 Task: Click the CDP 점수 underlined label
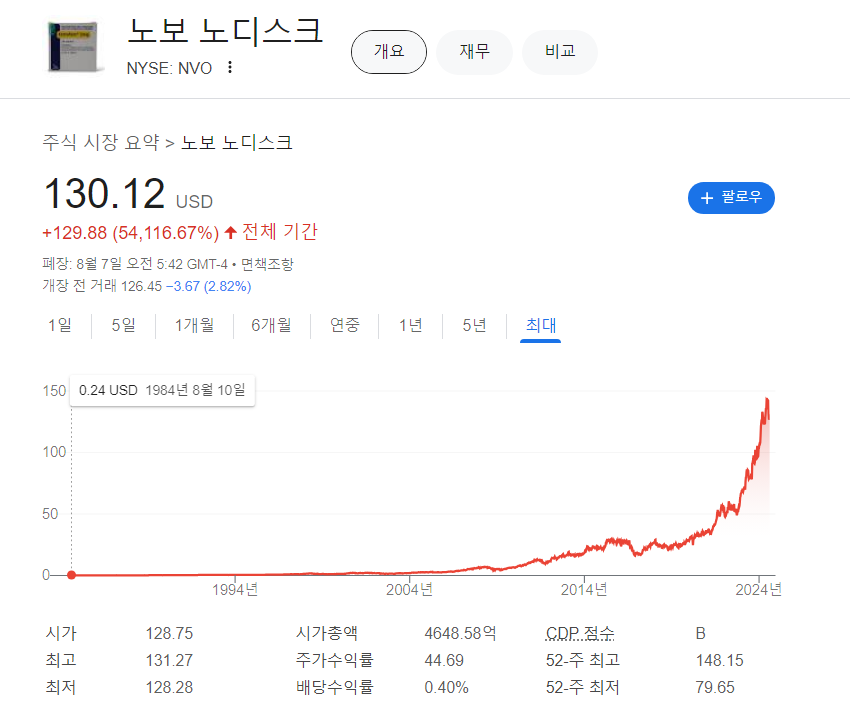[x=579, y=633]
